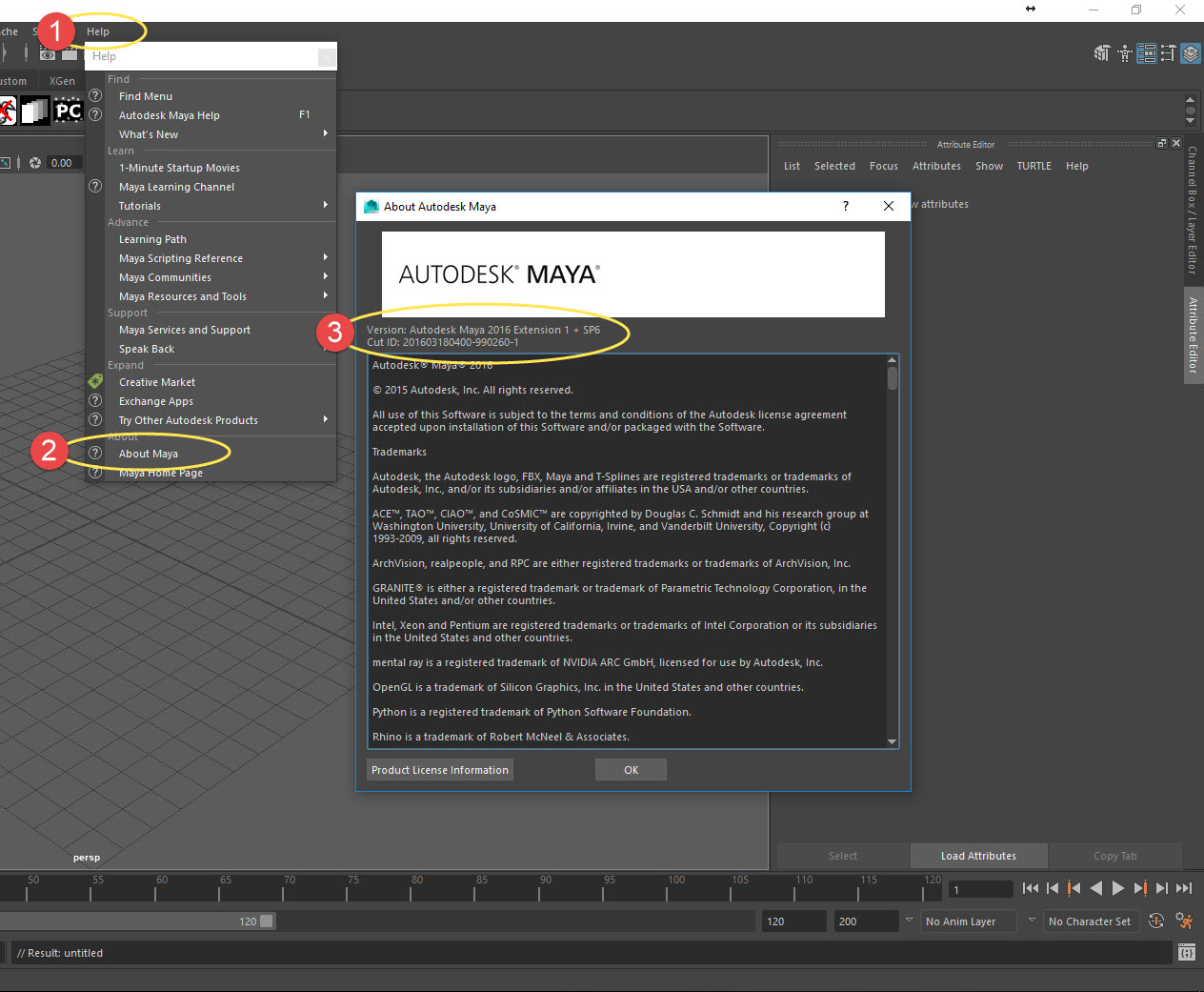Step back one key

[x=1074, y=888]
